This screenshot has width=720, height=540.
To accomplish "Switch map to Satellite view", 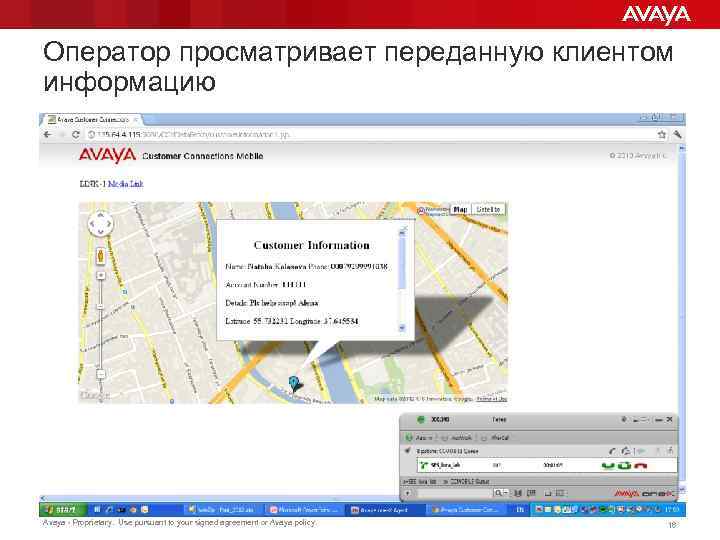I will [x=488, y=209].
